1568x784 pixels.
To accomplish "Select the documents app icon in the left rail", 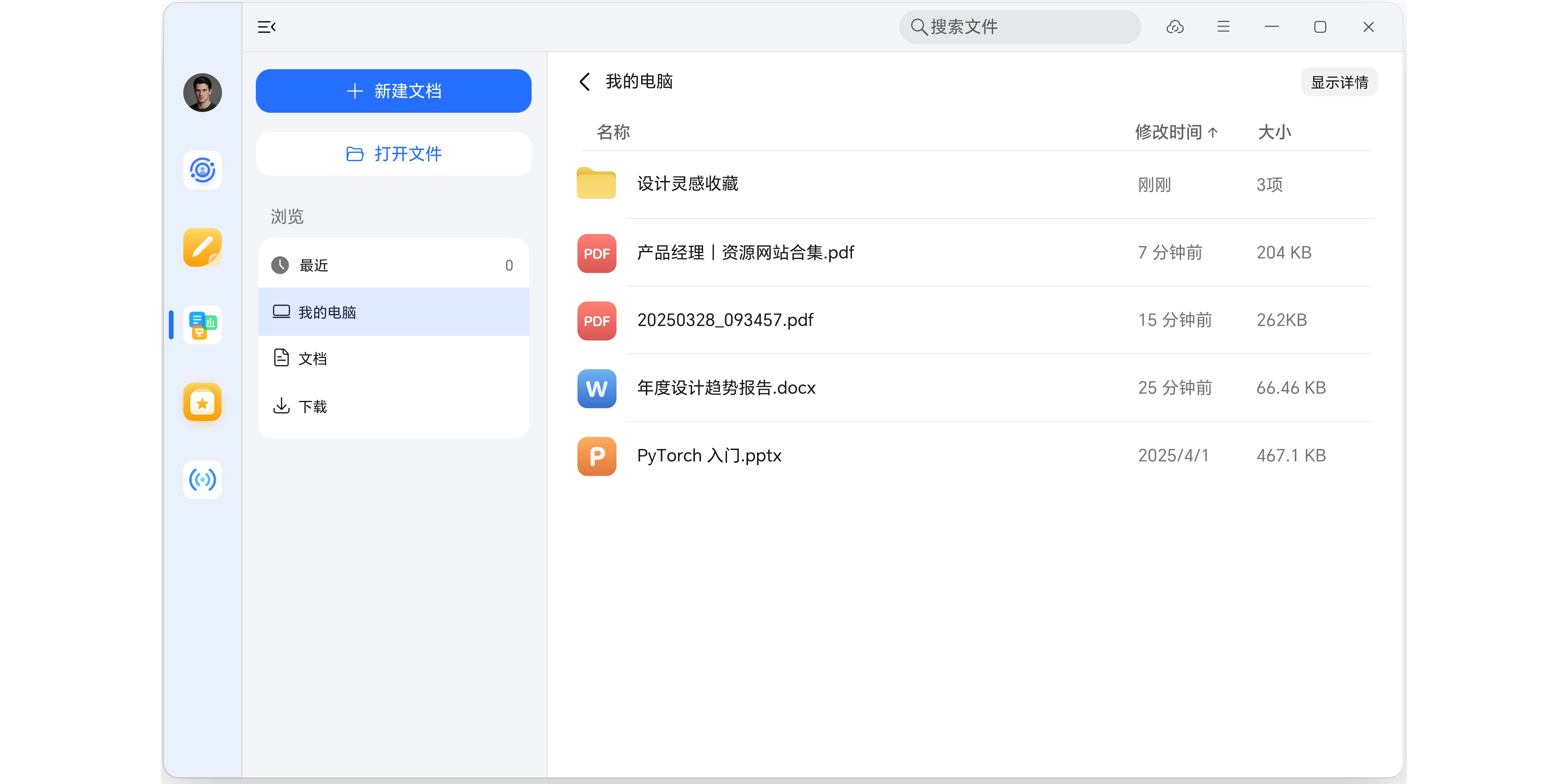I will [x=203, y=325].
